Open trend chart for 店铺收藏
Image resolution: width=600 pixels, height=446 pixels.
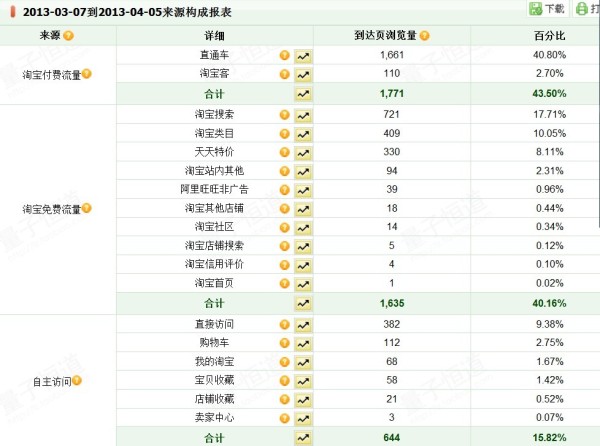(303, 400)
